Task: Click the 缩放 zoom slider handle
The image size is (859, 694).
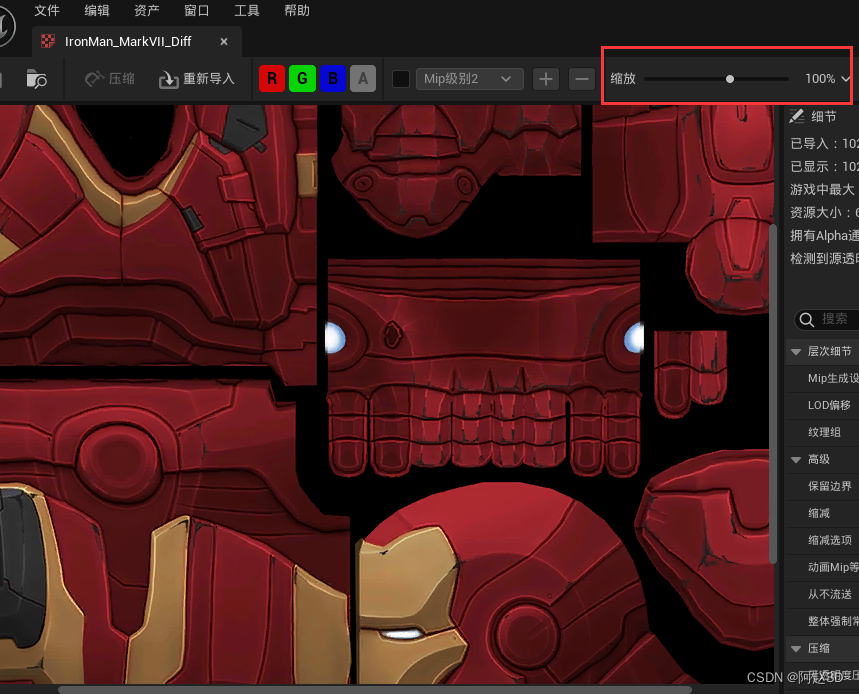Action: (730, 79)
